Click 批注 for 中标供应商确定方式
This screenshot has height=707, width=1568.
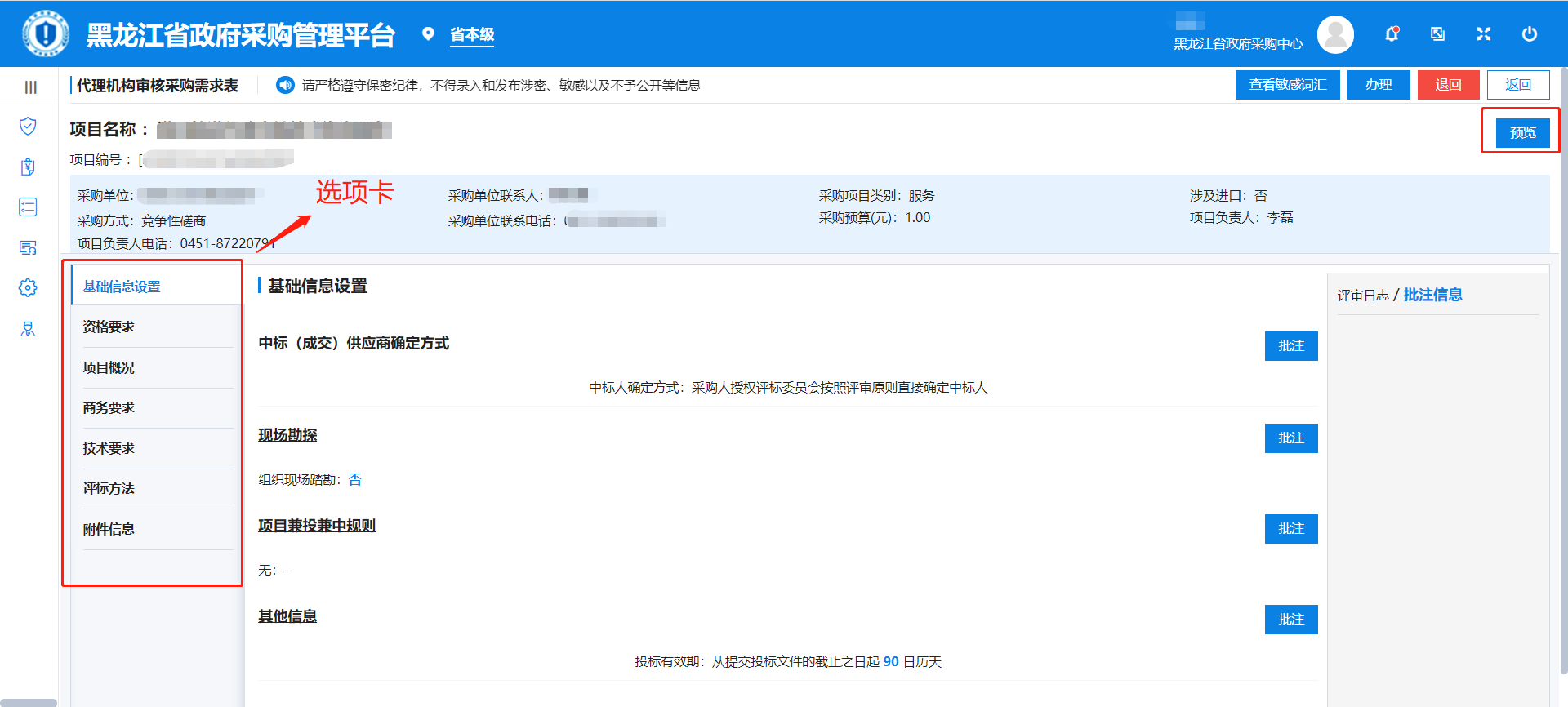click(1291, 346)
